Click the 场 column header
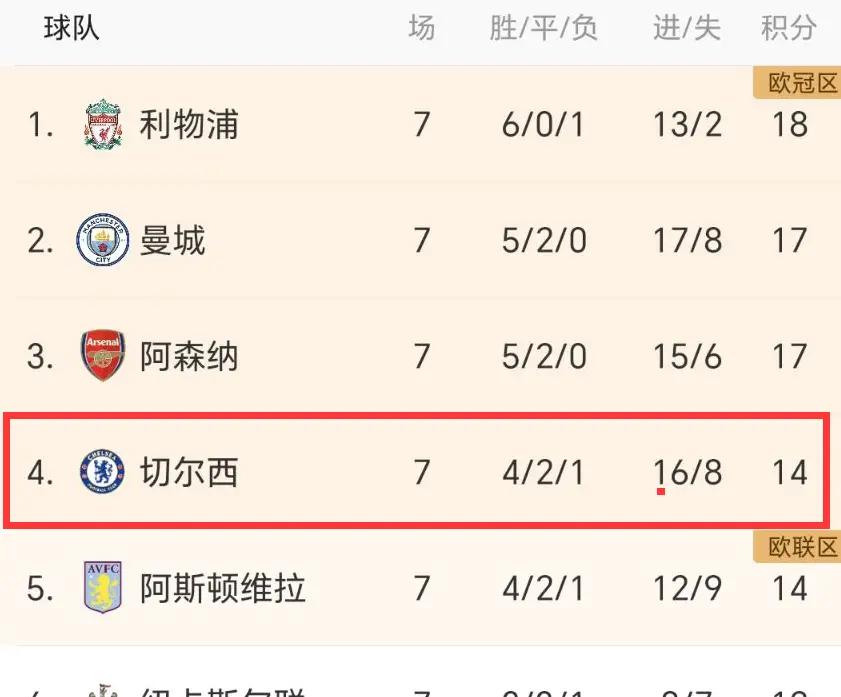This screenshot has height=697, width=841. pyautogui.click(x=422, y=28)
